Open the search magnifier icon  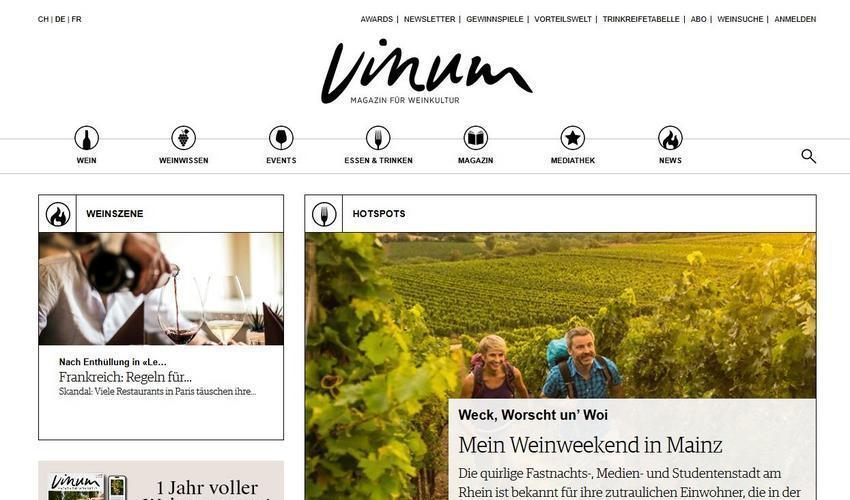click(x=808, y=156)
